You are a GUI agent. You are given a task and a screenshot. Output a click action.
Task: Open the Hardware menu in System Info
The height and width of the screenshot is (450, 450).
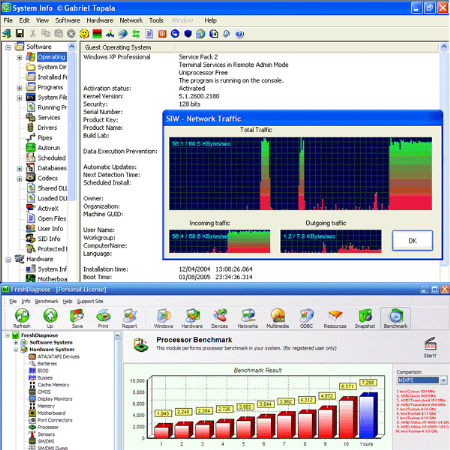point(100,20)
